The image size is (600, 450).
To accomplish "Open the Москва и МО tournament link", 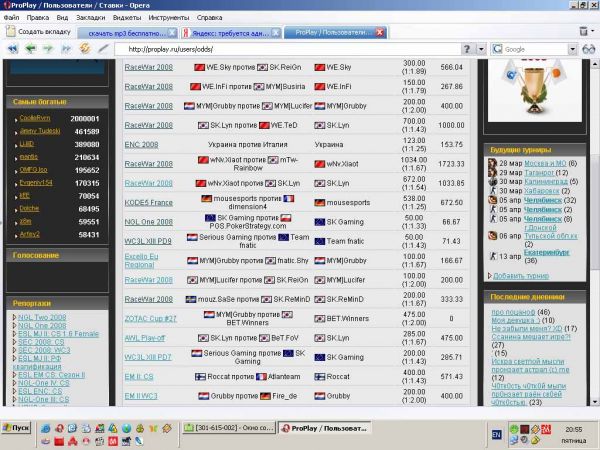I will click(x=545, y=163).
